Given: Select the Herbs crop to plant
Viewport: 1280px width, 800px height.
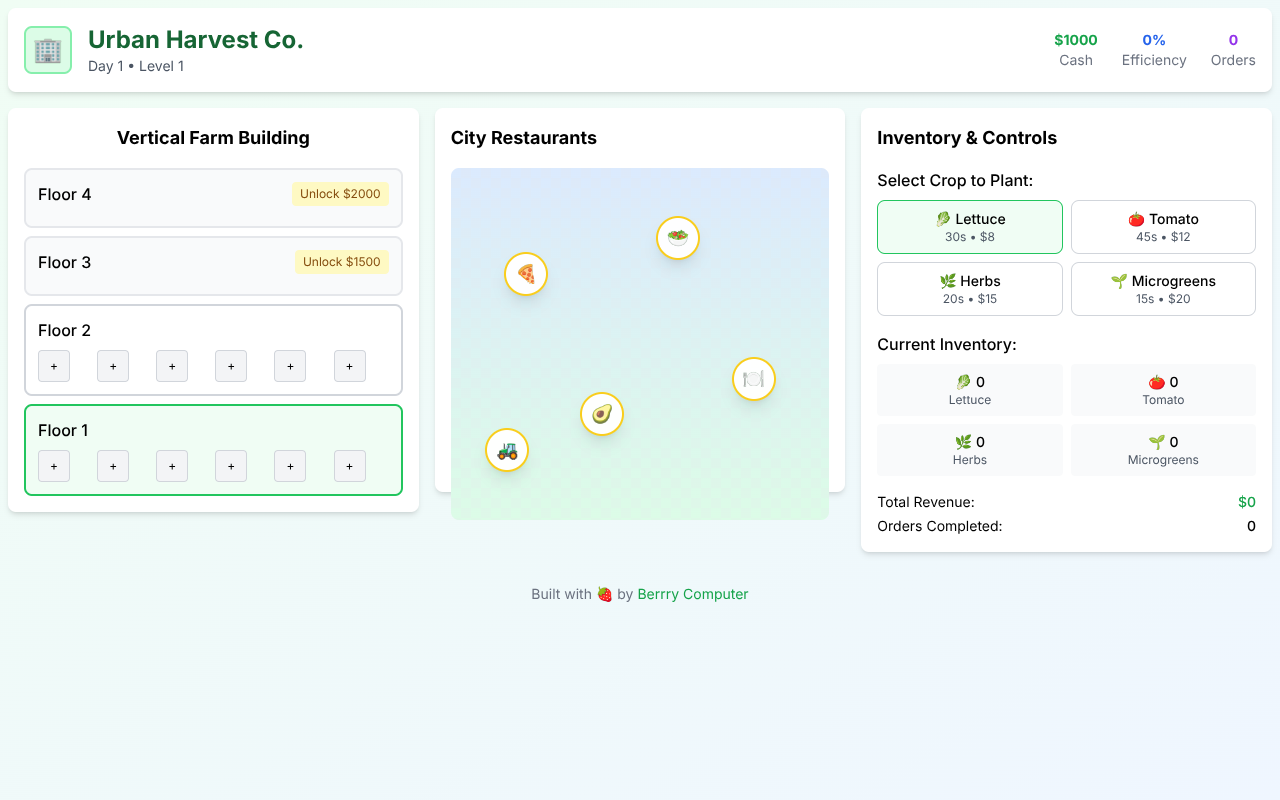Looking at the screenshot, I should (969, 289).
